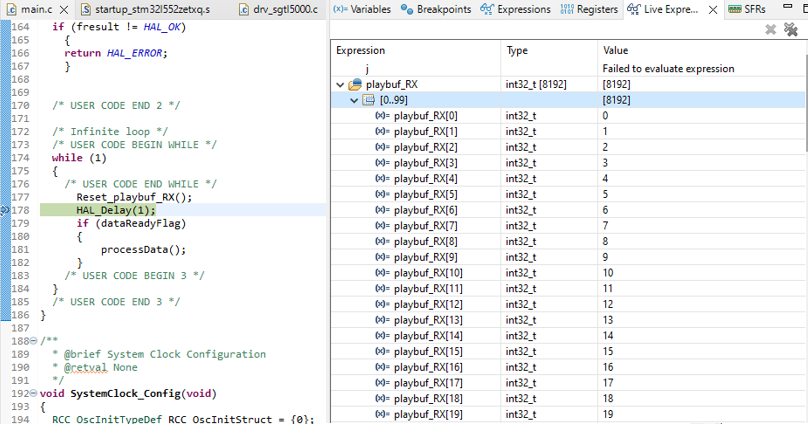Select the playbuf_RX[18] row
The image size is (808, 445).
click(567, 399)
